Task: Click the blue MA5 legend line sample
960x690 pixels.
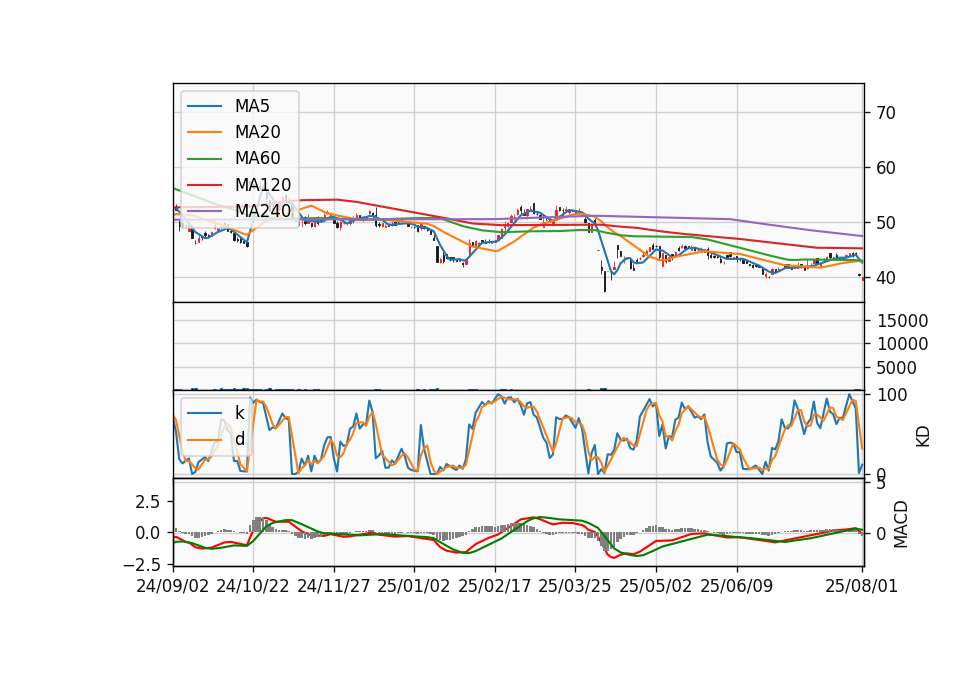Action: click(x=204, y=106)
